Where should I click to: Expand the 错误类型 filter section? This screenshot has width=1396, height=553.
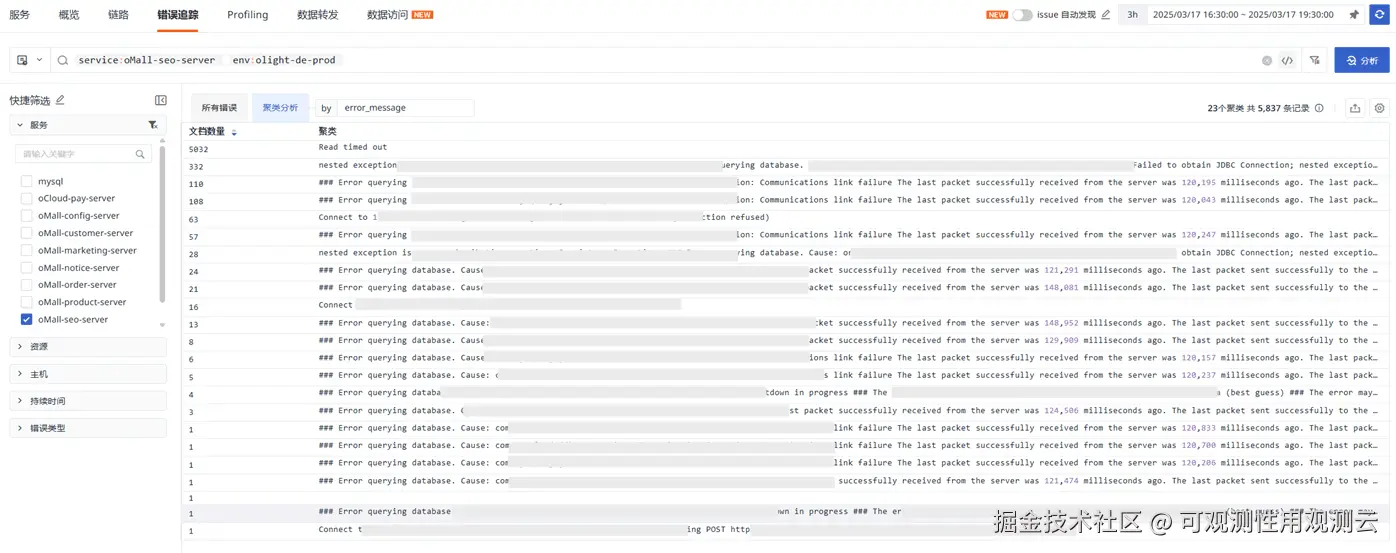click(x=88, y=428)
